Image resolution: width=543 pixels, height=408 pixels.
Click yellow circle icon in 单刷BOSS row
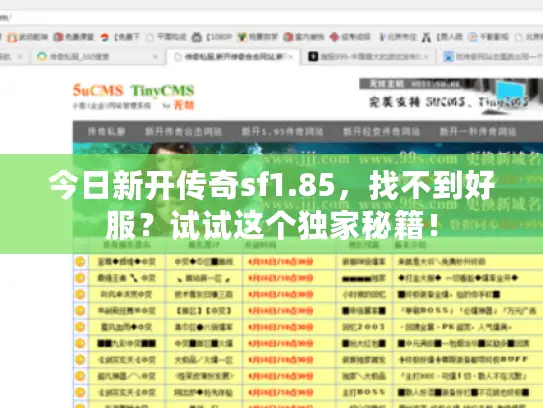point(80,310)
